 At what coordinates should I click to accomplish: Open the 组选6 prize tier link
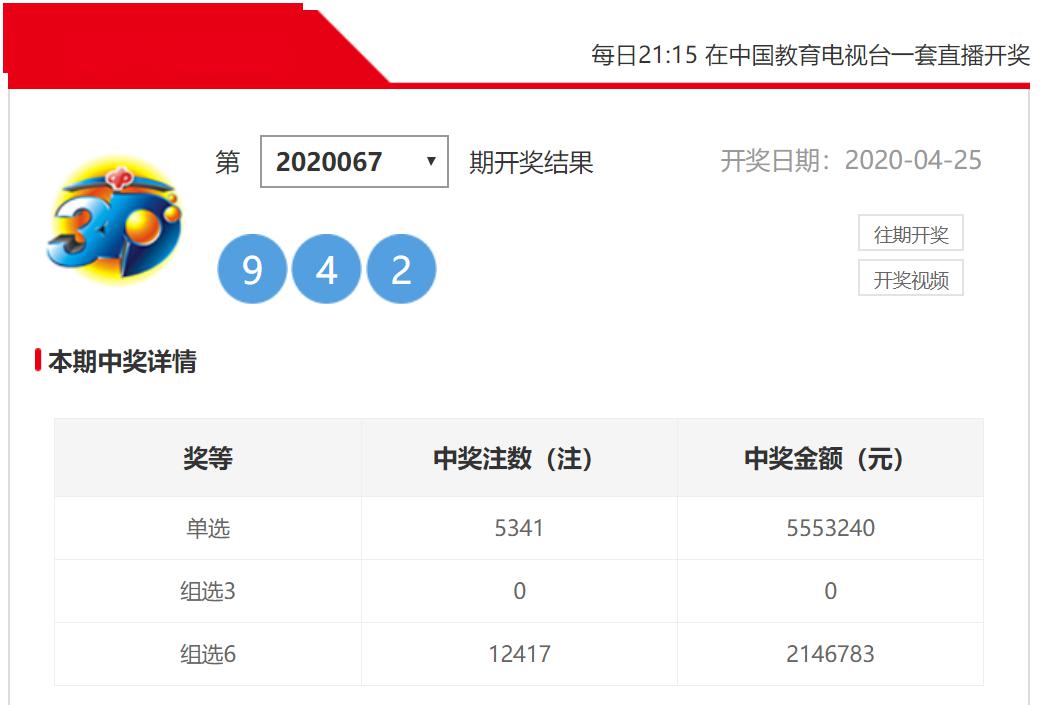207,654
